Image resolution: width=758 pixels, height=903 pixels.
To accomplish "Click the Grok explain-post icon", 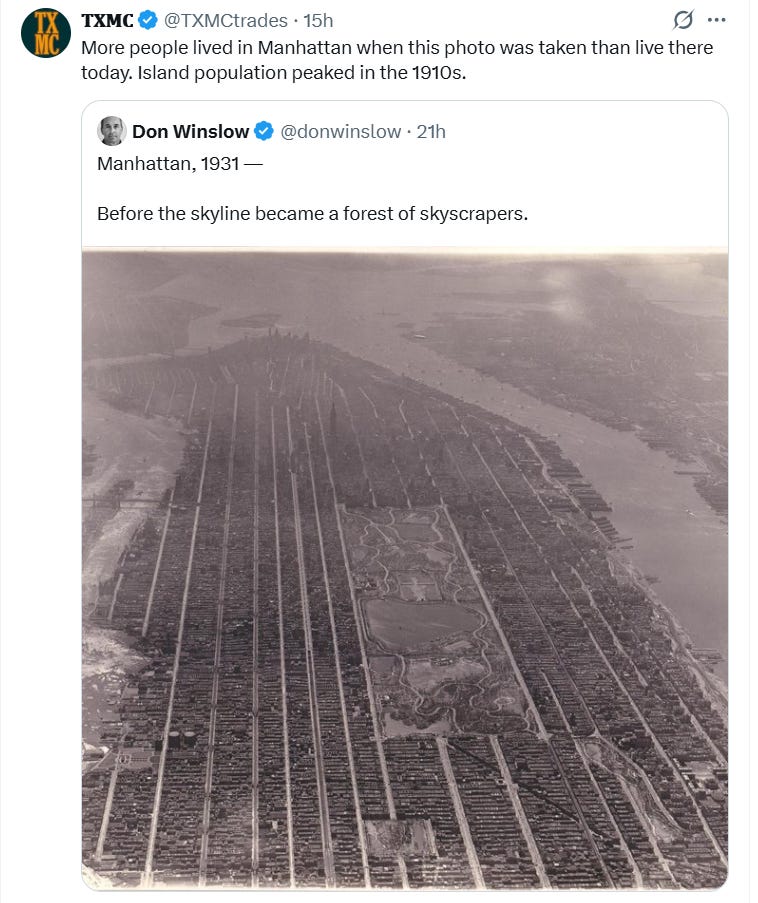I will point(683,20).
